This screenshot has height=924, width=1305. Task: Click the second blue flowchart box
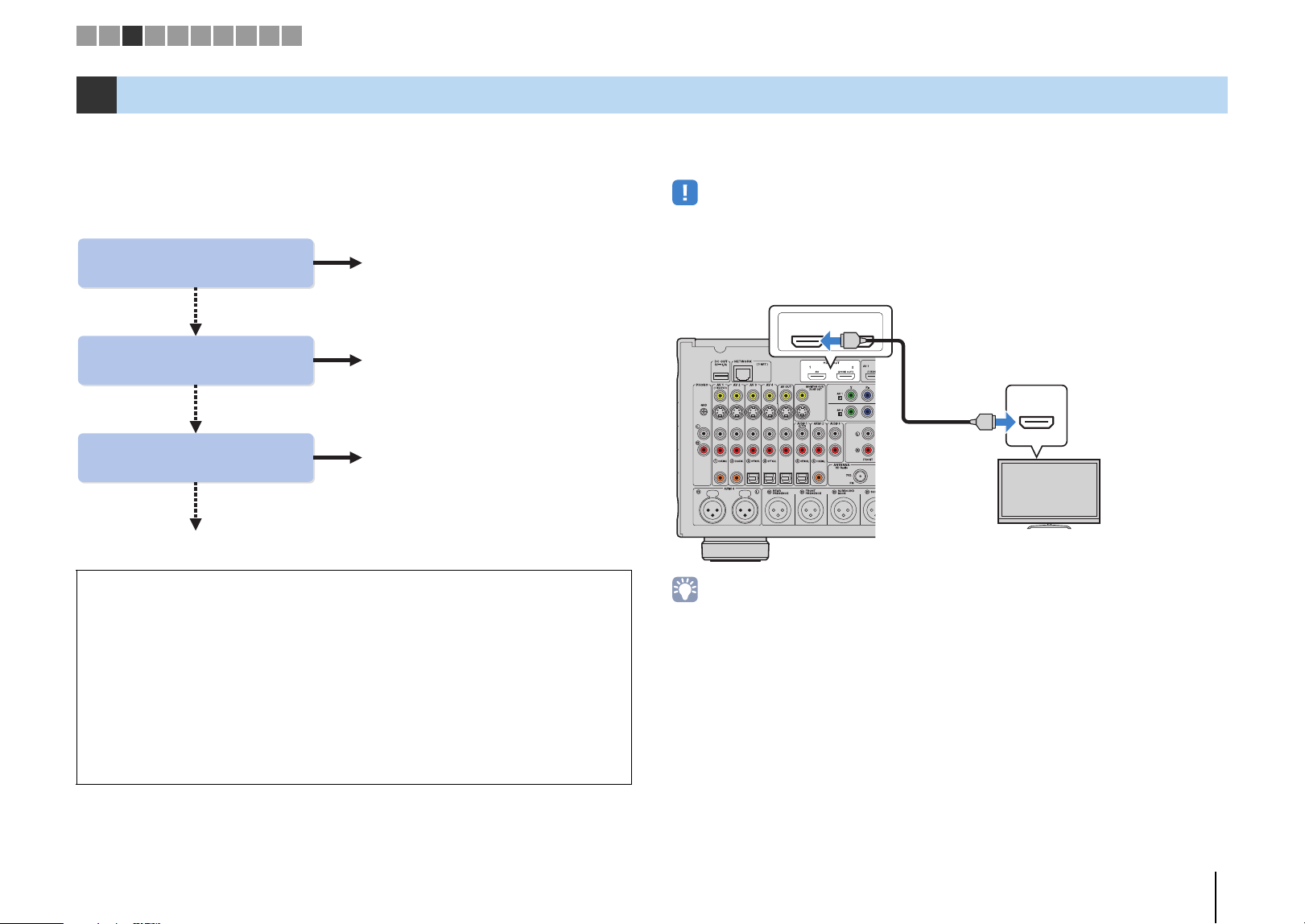(x=196, y=361)
